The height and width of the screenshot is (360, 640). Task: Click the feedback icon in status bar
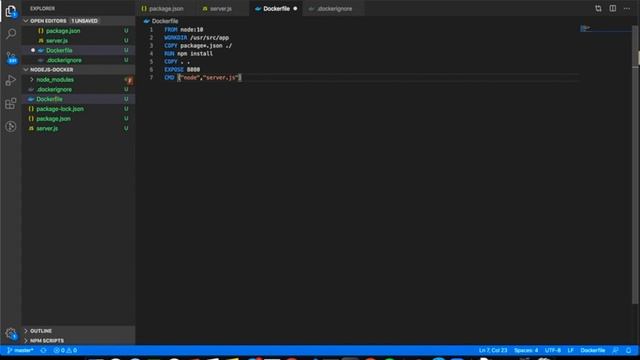[x=616, y=350]
